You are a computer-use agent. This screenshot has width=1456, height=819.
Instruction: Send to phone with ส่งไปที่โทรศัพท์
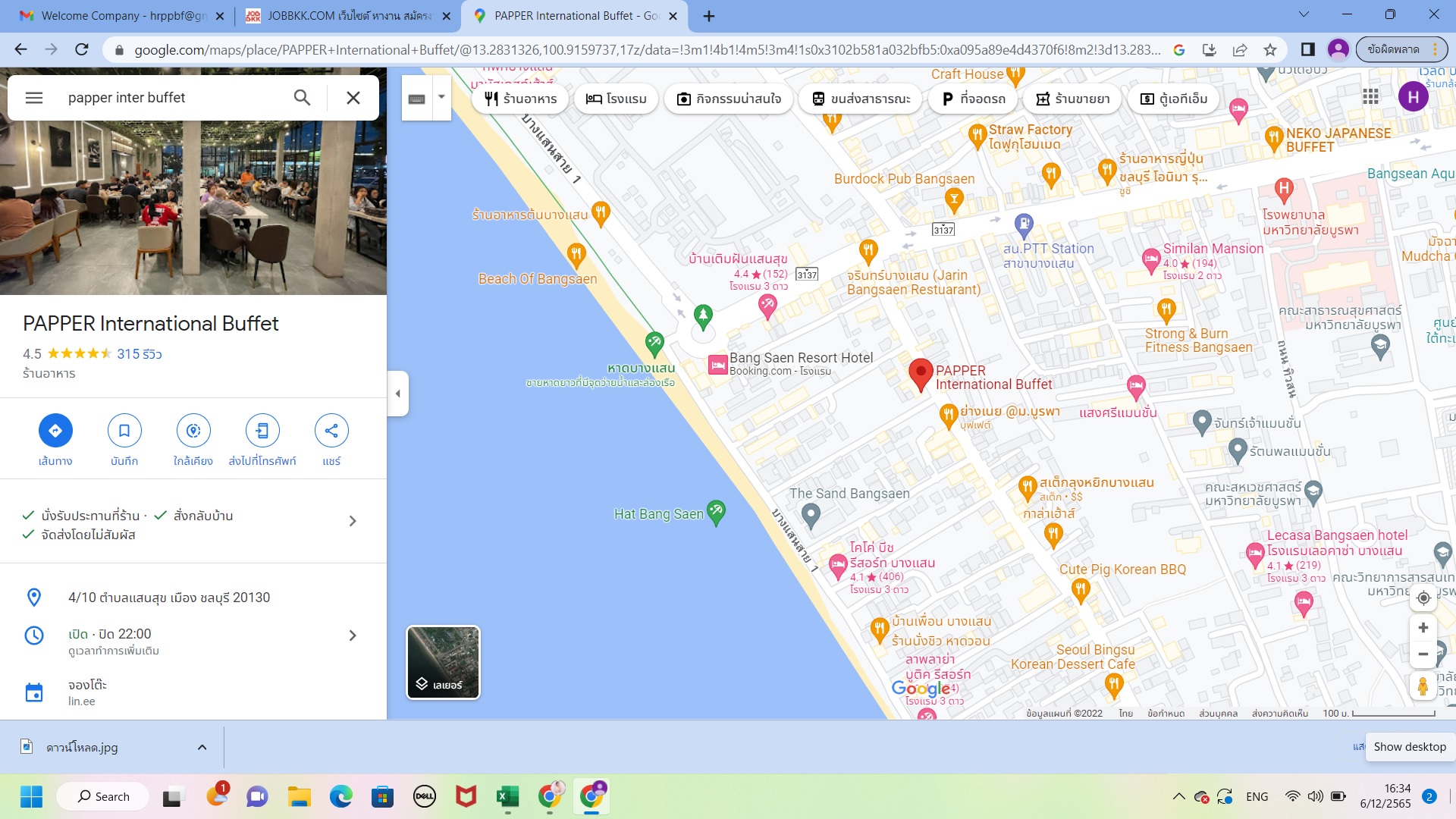pos(262,440)
